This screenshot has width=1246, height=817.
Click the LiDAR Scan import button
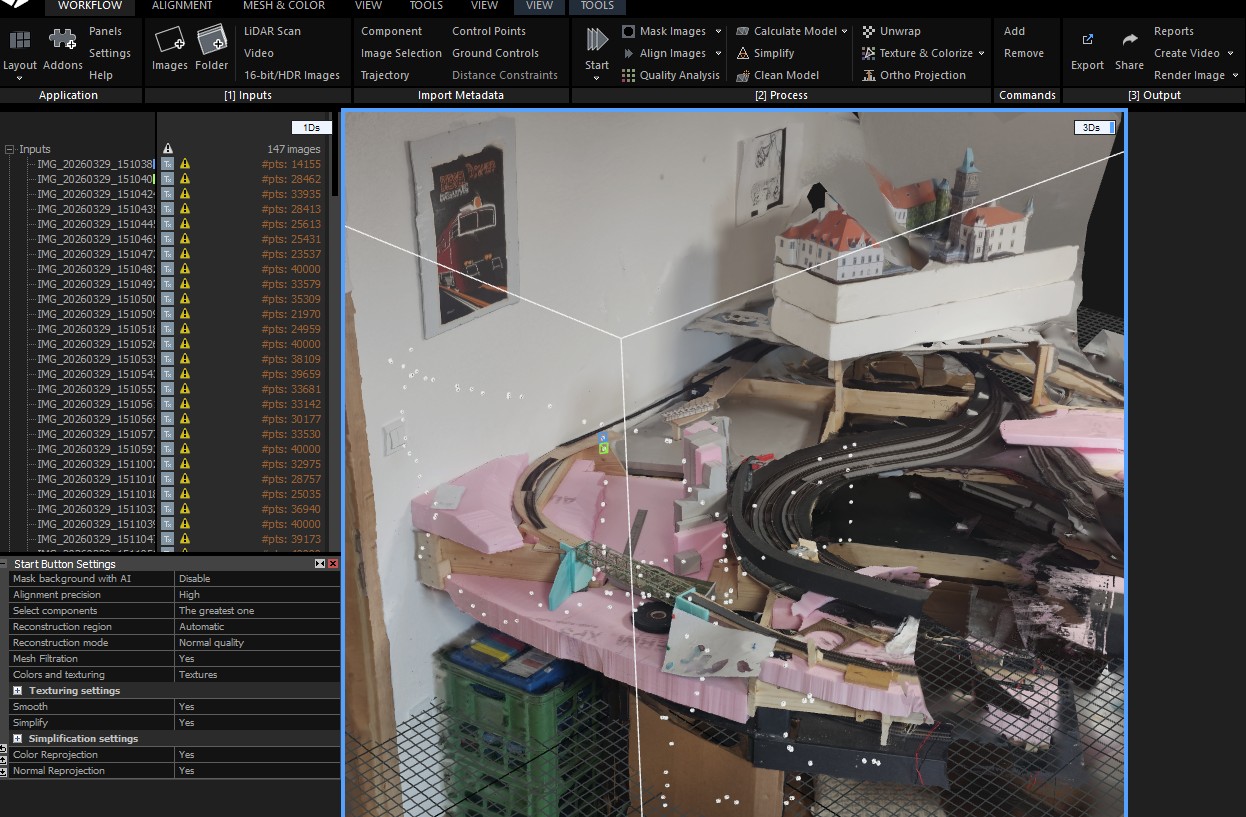272,31
